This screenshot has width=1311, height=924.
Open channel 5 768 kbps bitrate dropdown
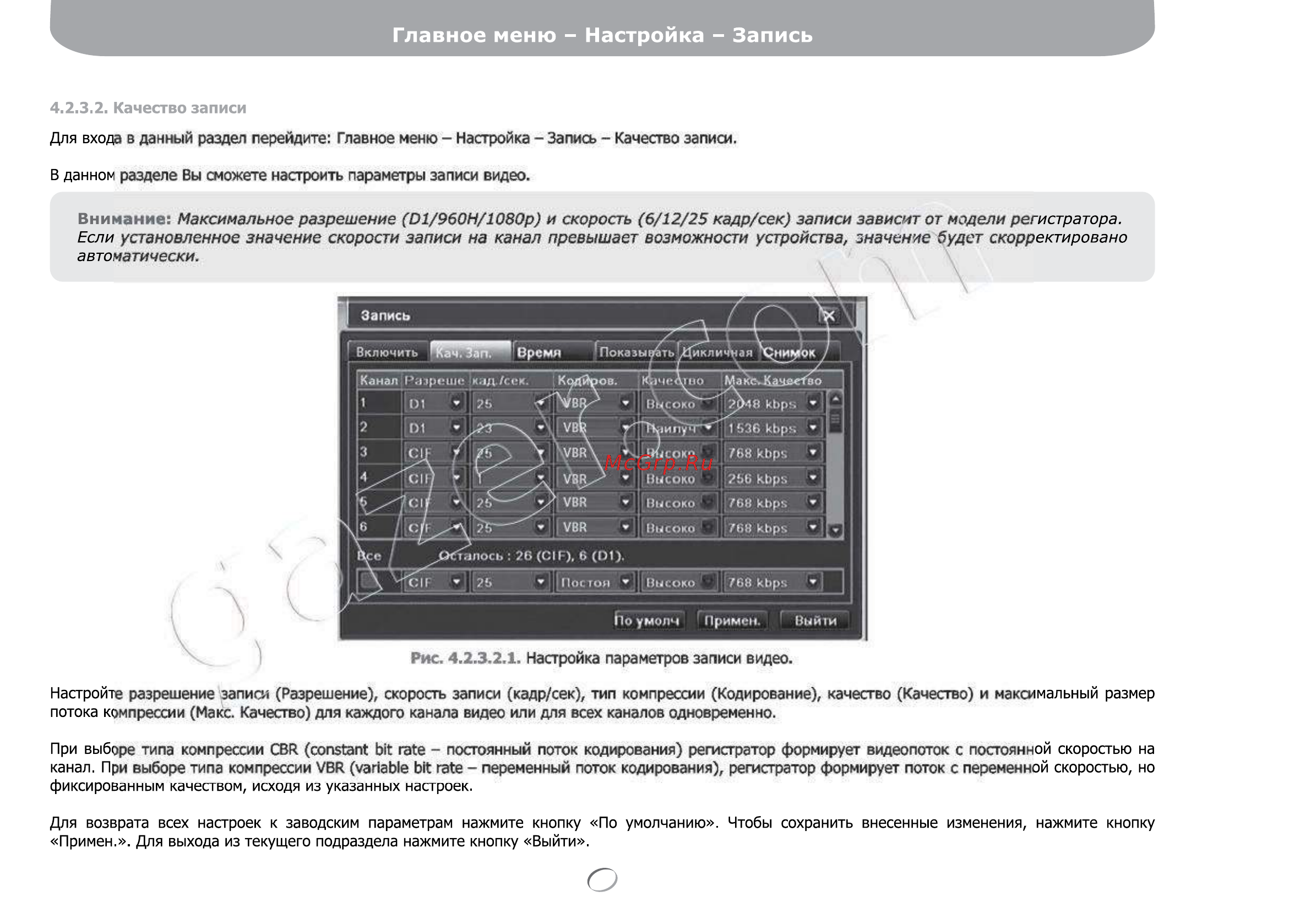773,503
